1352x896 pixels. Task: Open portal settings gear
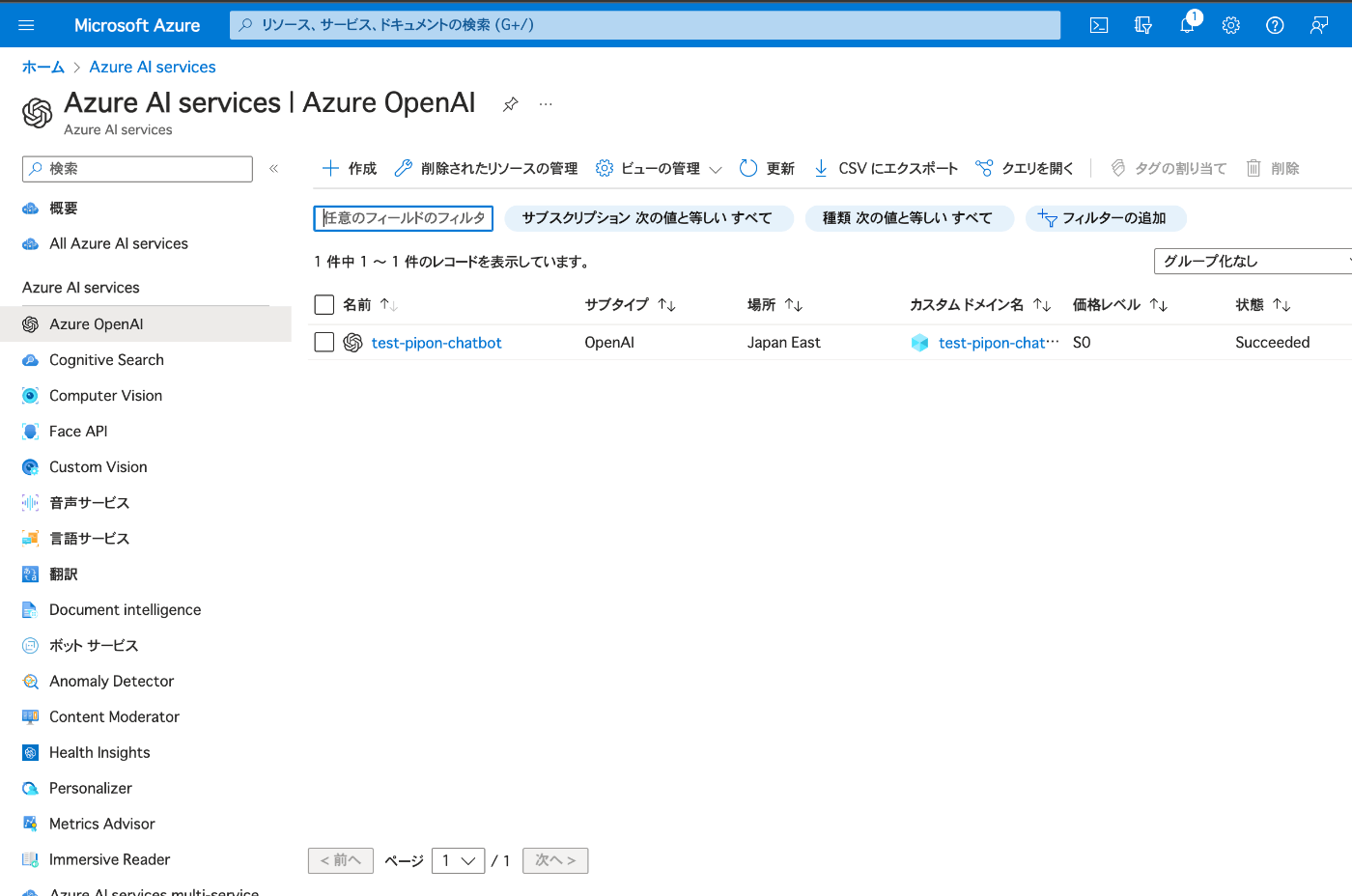point(1231,25)
